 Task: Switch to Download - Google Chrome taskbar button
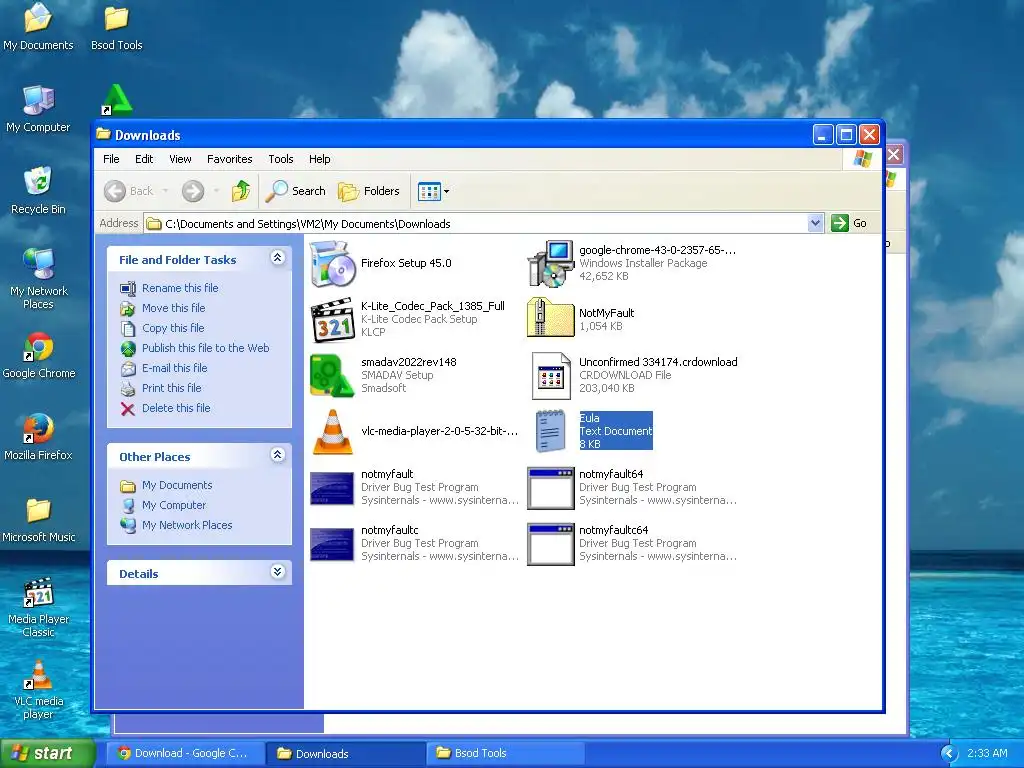coord(184,753)
